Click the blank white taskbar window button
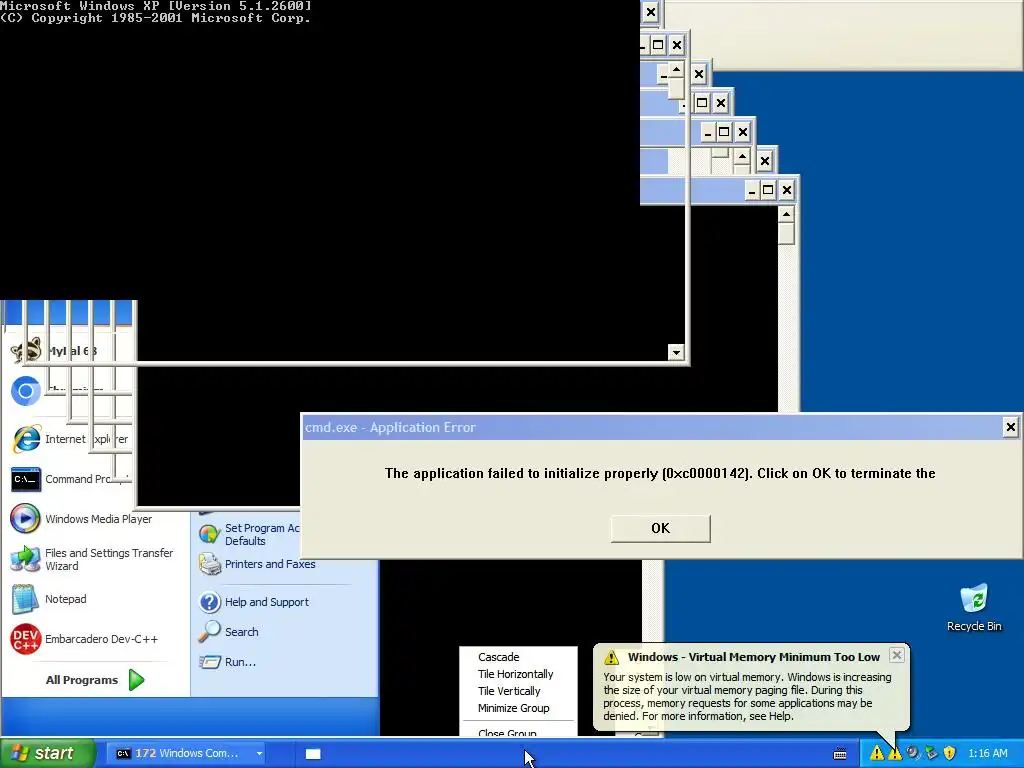1024x768 pixels. (x=313, y=754)
